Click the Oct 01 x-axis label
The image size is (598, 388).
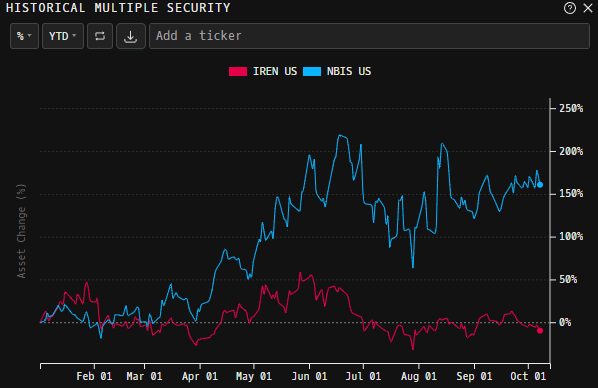(x=528, y=377)
